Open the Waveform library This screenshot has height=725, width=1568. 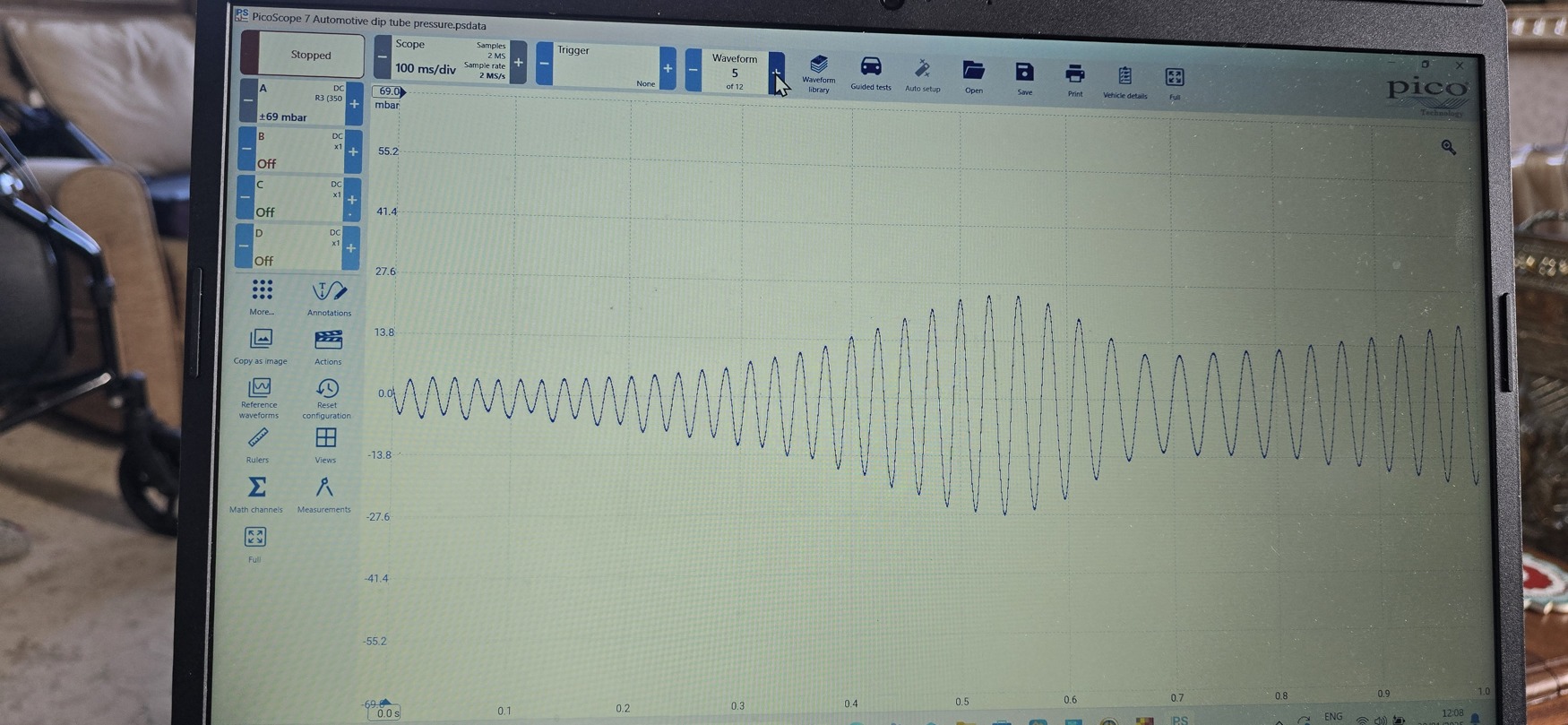[x=818, y=73]
